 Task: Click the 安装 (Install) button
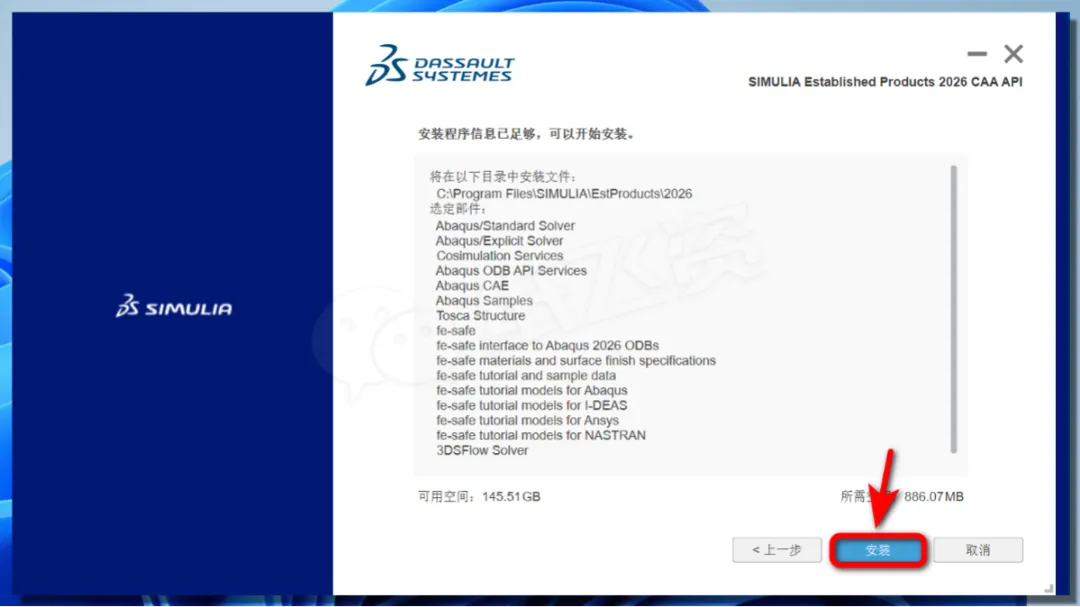(878, 550)
